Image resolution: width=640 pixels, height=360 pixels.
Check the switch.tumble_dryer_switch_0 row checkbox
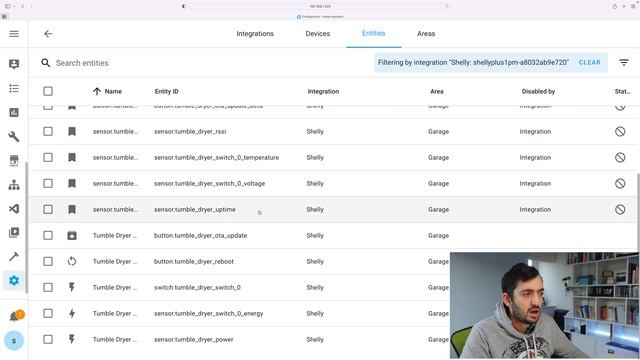[48, 287]
